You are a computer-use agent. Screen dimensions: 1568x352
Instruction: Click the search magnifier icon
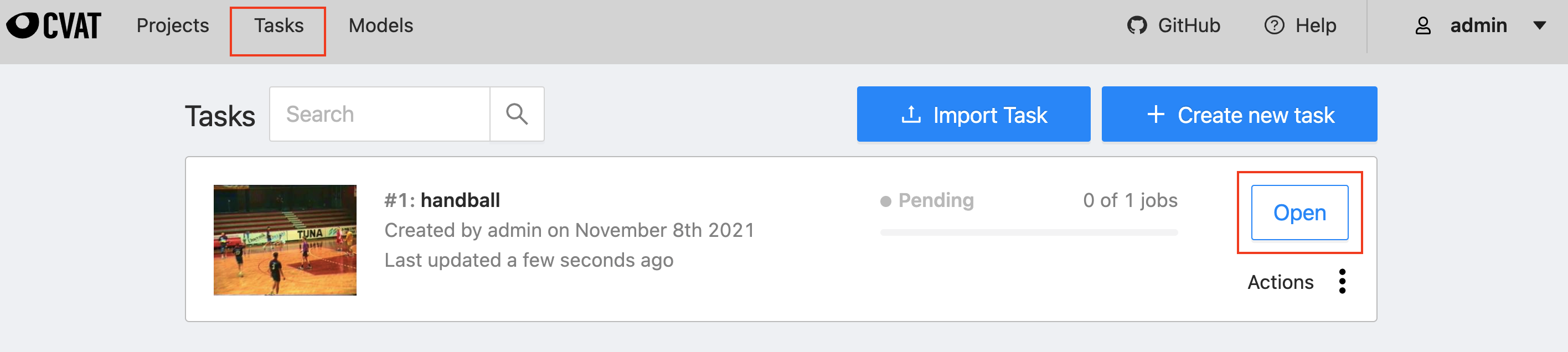click(x=517, y=115)
